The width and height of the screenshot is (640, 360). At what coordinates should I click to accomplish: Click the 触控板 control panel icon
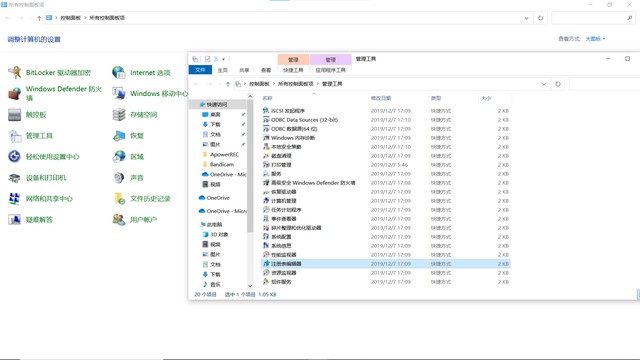(x=14, y=115)
